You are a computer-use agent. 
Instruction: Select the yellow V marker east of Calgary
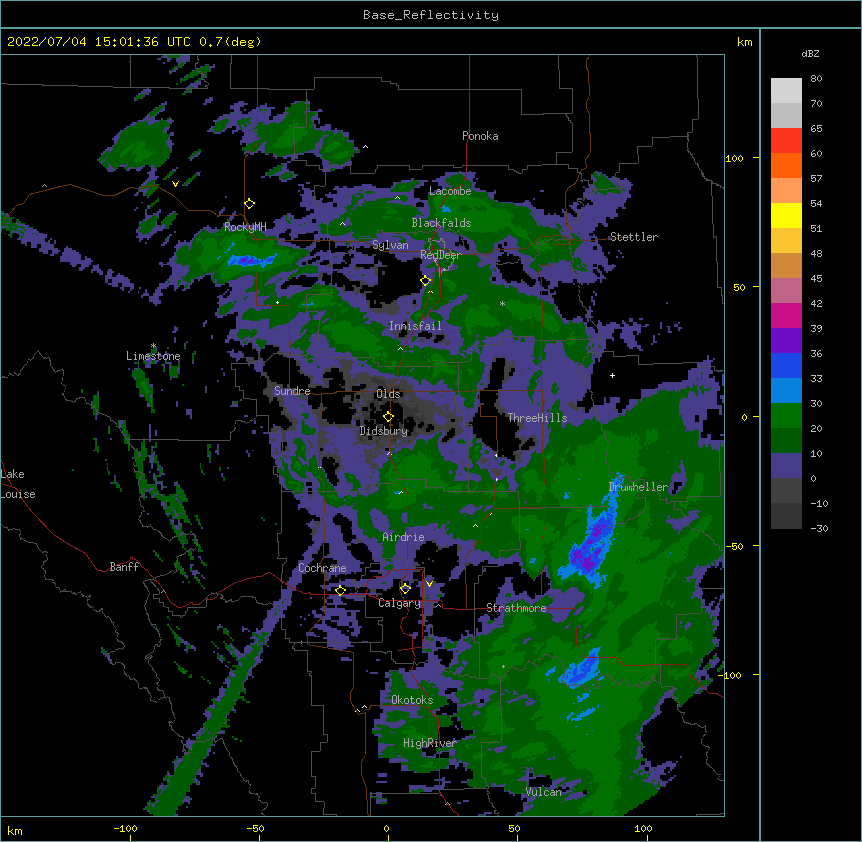point(429,584)
